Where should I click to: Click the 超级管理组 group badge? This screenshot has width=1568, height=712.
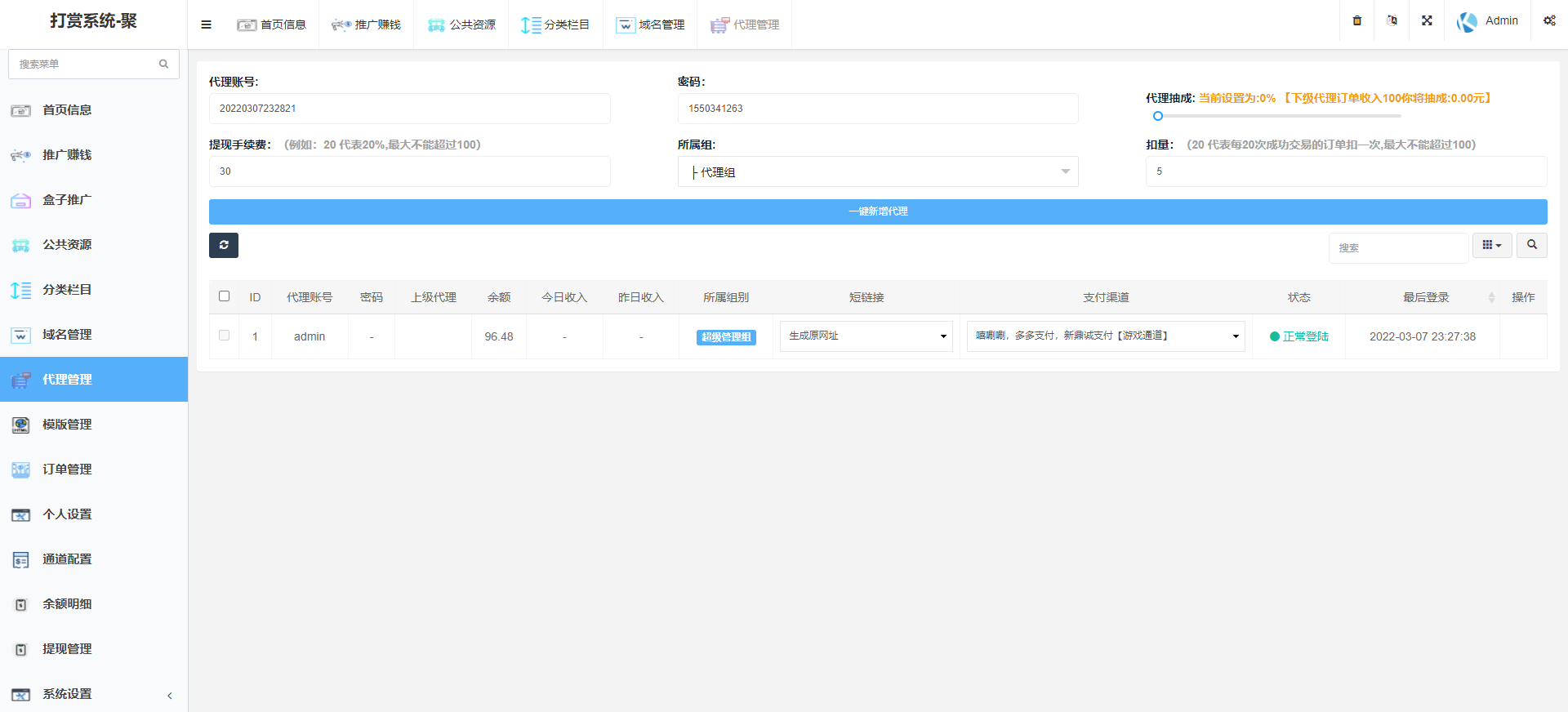[x=726, y=337]
